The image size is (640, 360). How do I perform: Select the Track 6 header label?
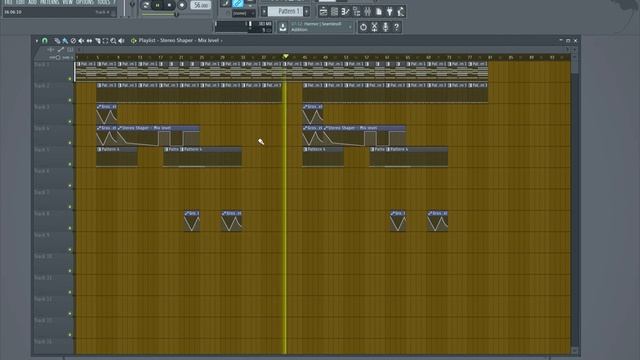click(42, 171)
